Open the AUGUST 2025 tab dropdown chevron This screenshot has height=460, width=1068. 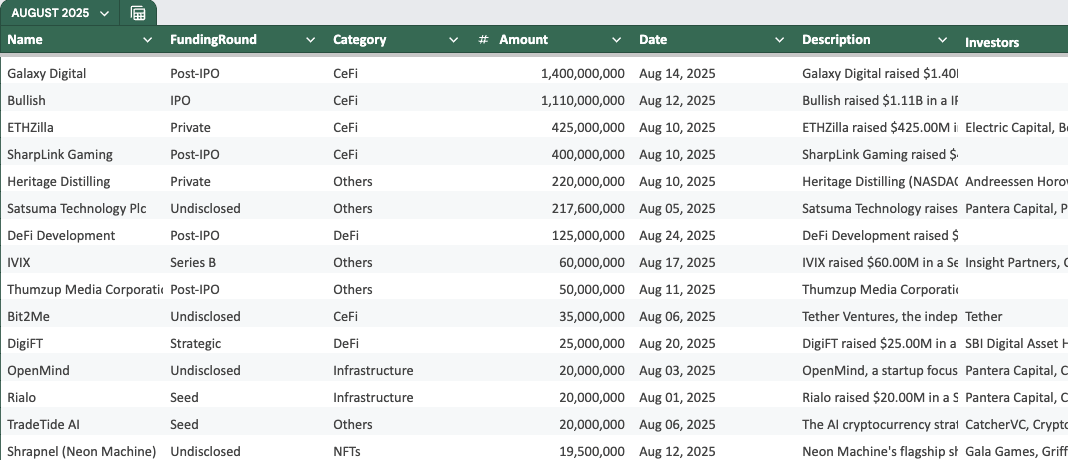pos(104,14)
